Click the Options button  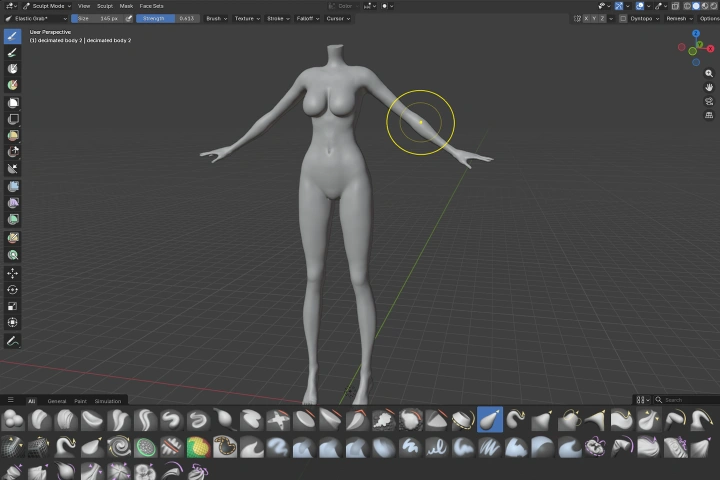tap(709, 18)
